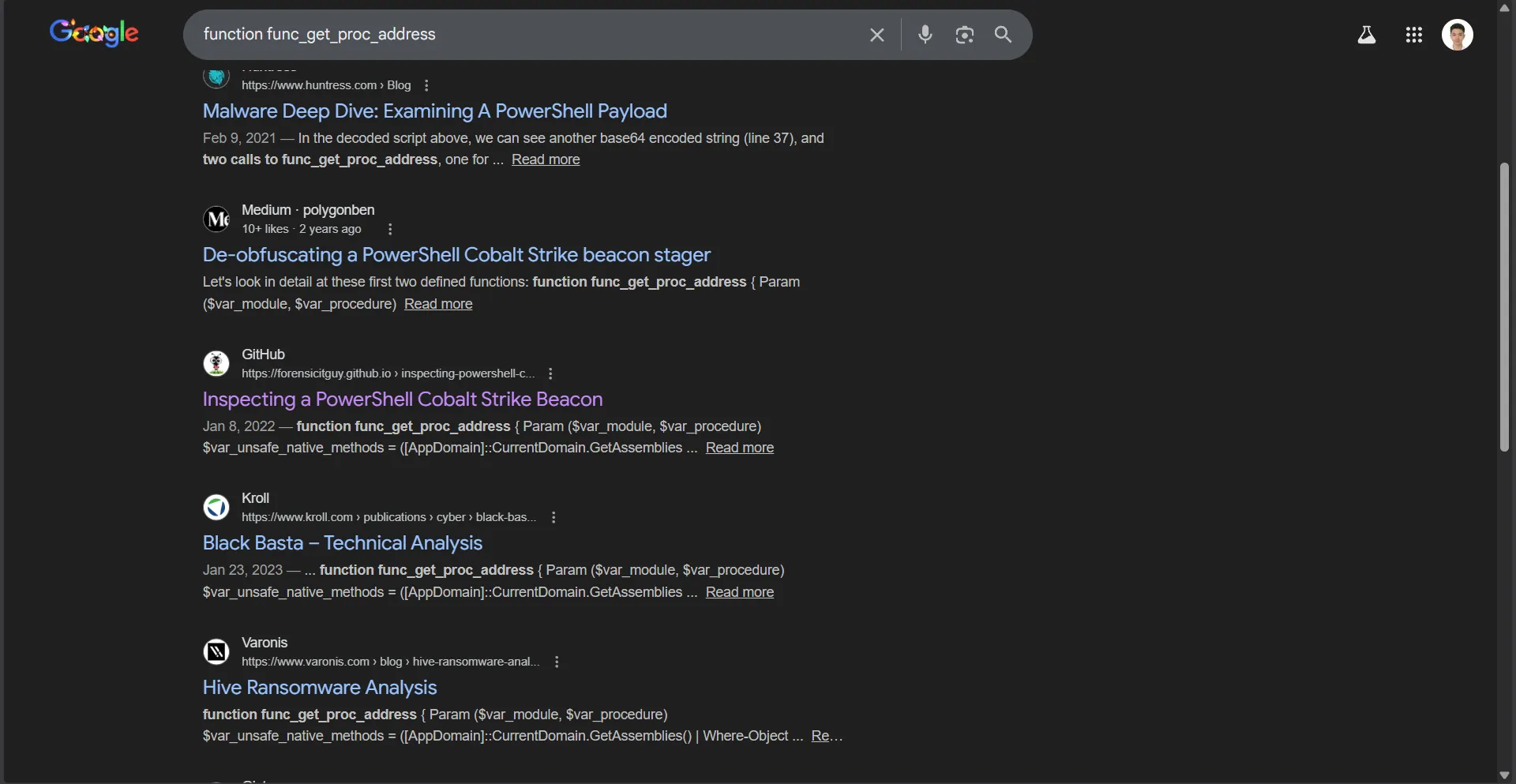Click the Medium site favicon
Screen dimensions: 1516x784
pyautogui.click(x=216, y=219)
